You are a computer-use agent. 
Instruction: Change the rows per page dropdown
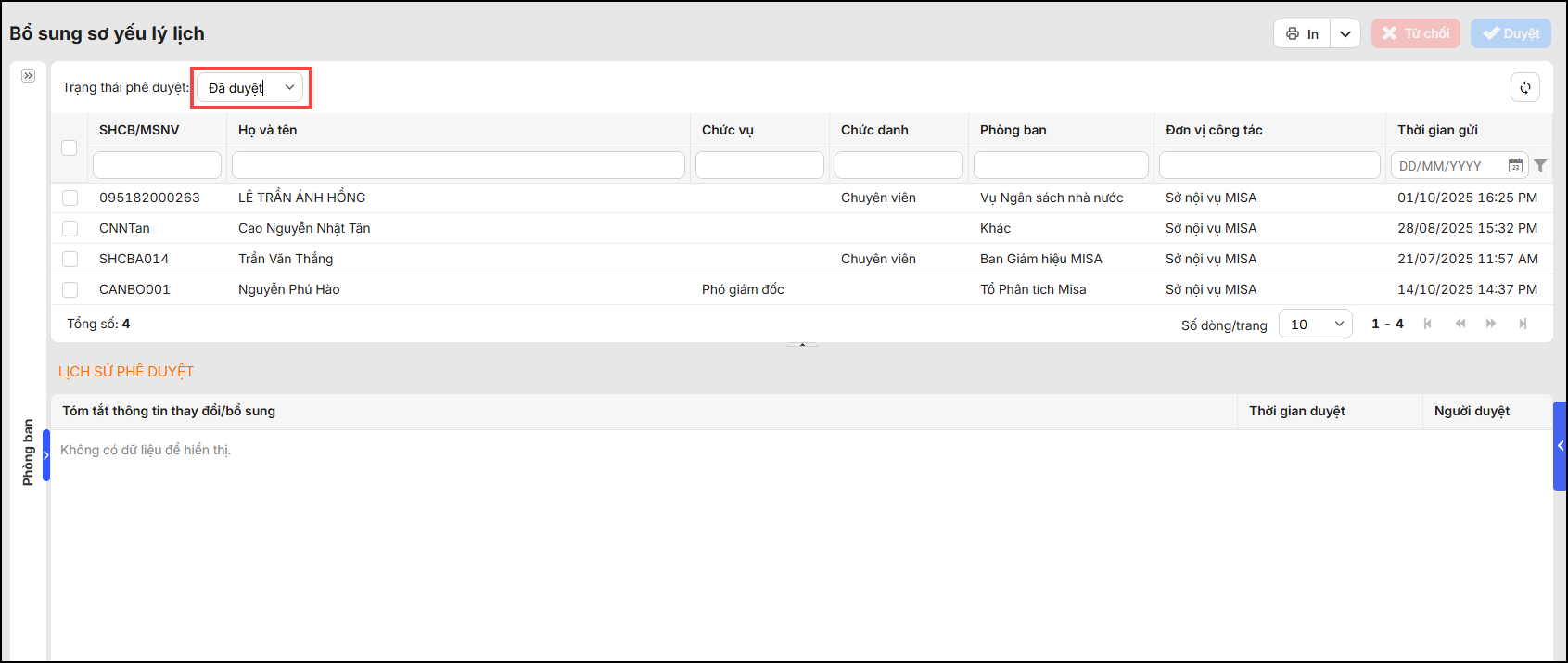(1315, 324)
